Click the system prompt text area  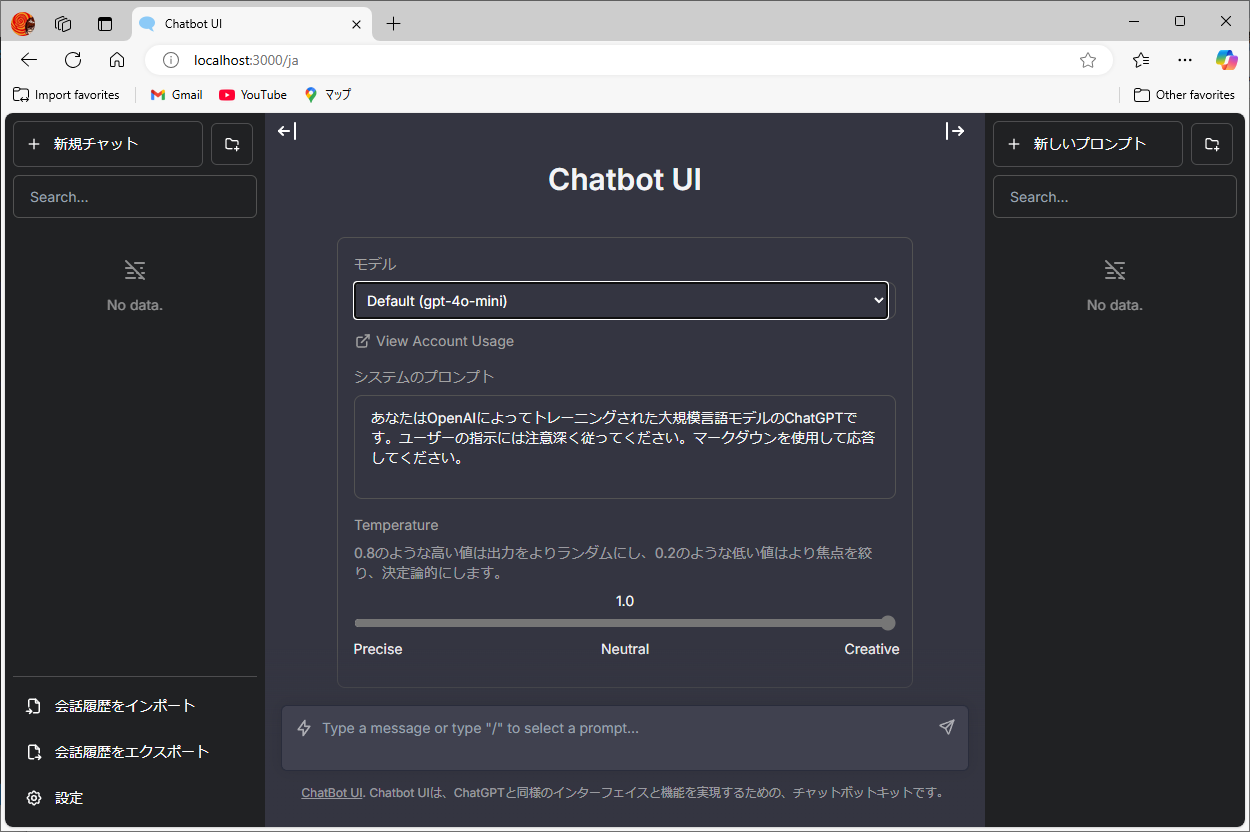(625, 447)
